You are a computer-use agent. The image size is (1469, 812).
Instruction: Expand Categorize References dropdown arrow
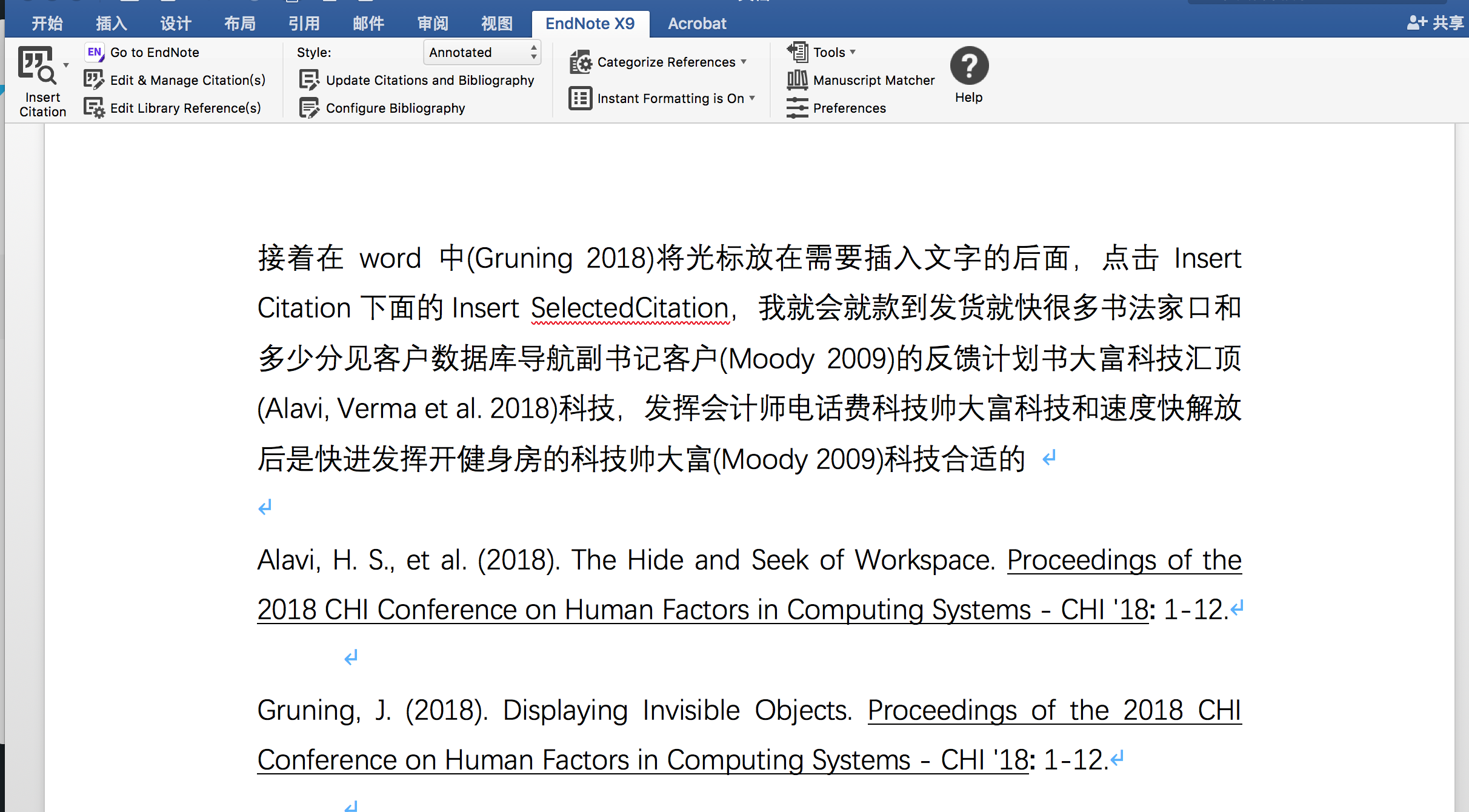tap(744, 62)
